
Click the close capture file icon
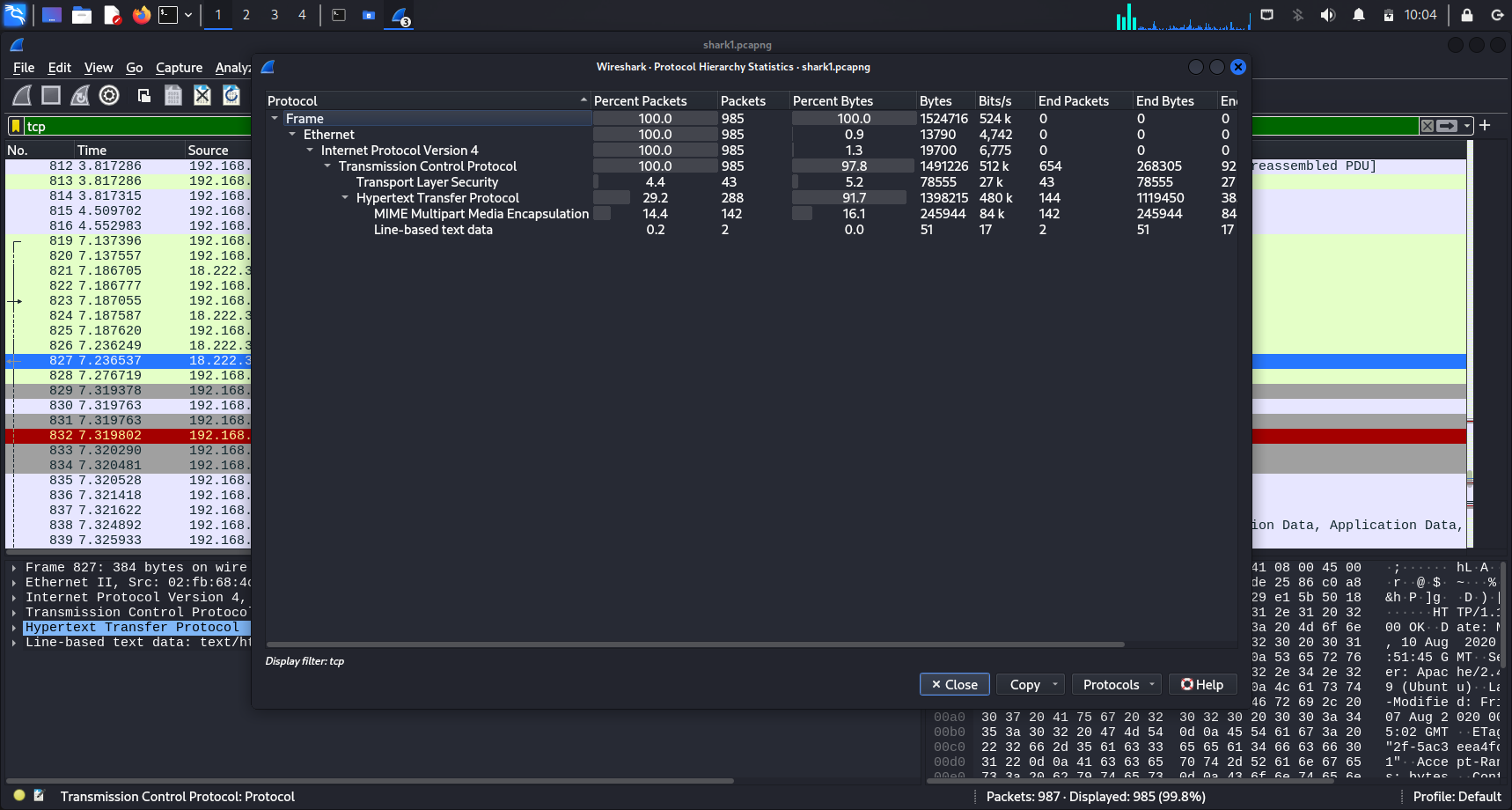click(202, 95)
